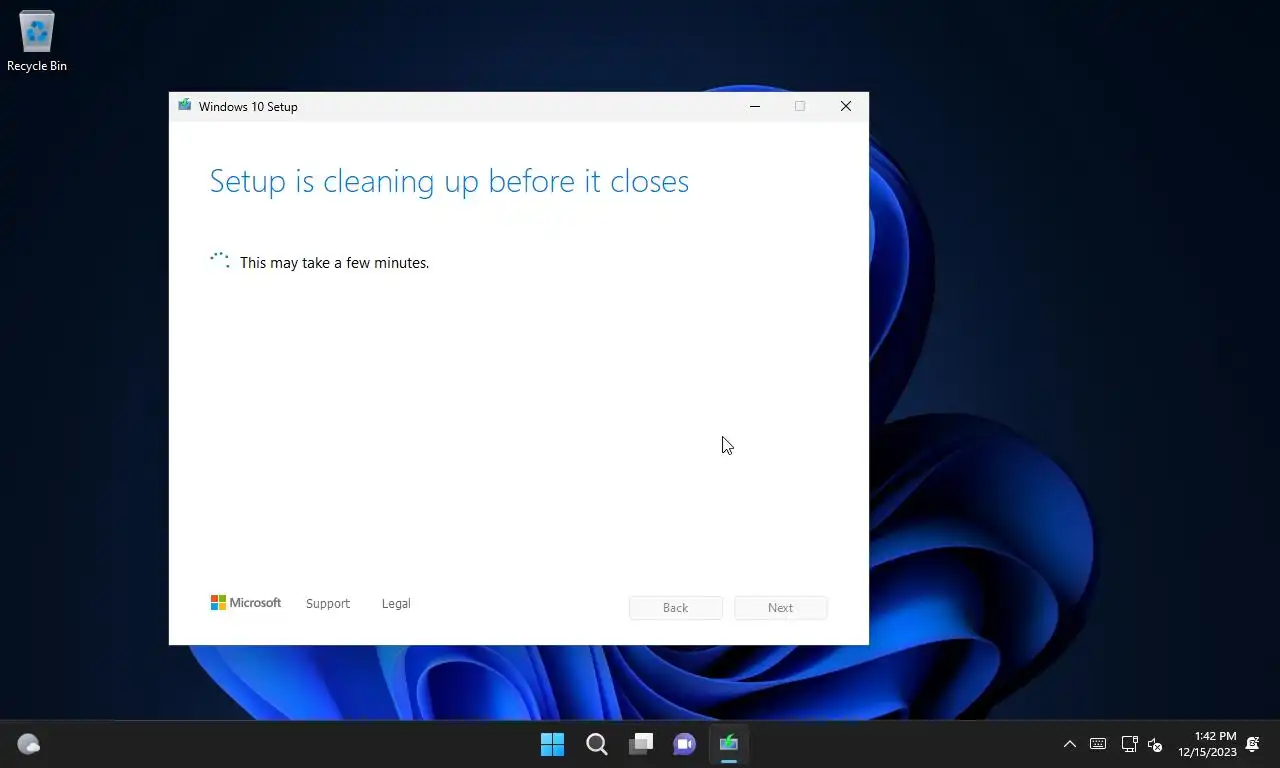
Task: Open the touch keyboard tray icon
Action: [1098, 744]
